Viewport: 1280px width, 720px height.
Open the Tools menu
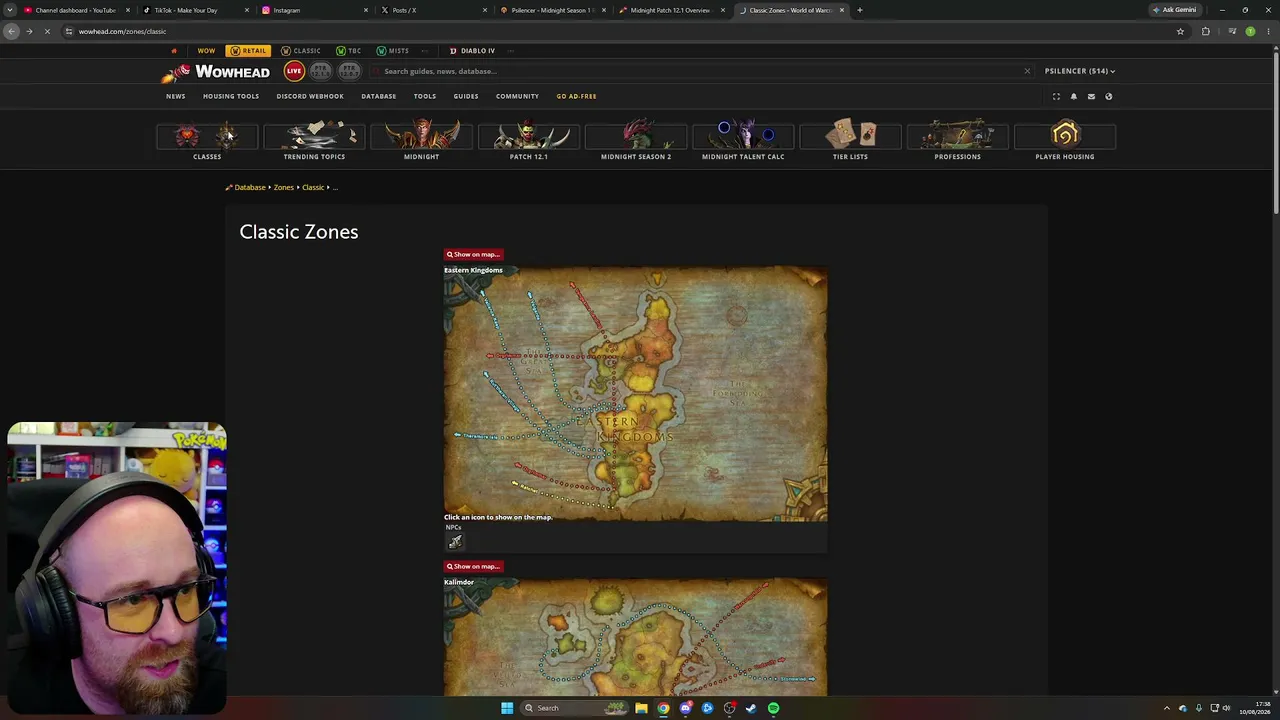pyautogui.click(x=425, y=96)
